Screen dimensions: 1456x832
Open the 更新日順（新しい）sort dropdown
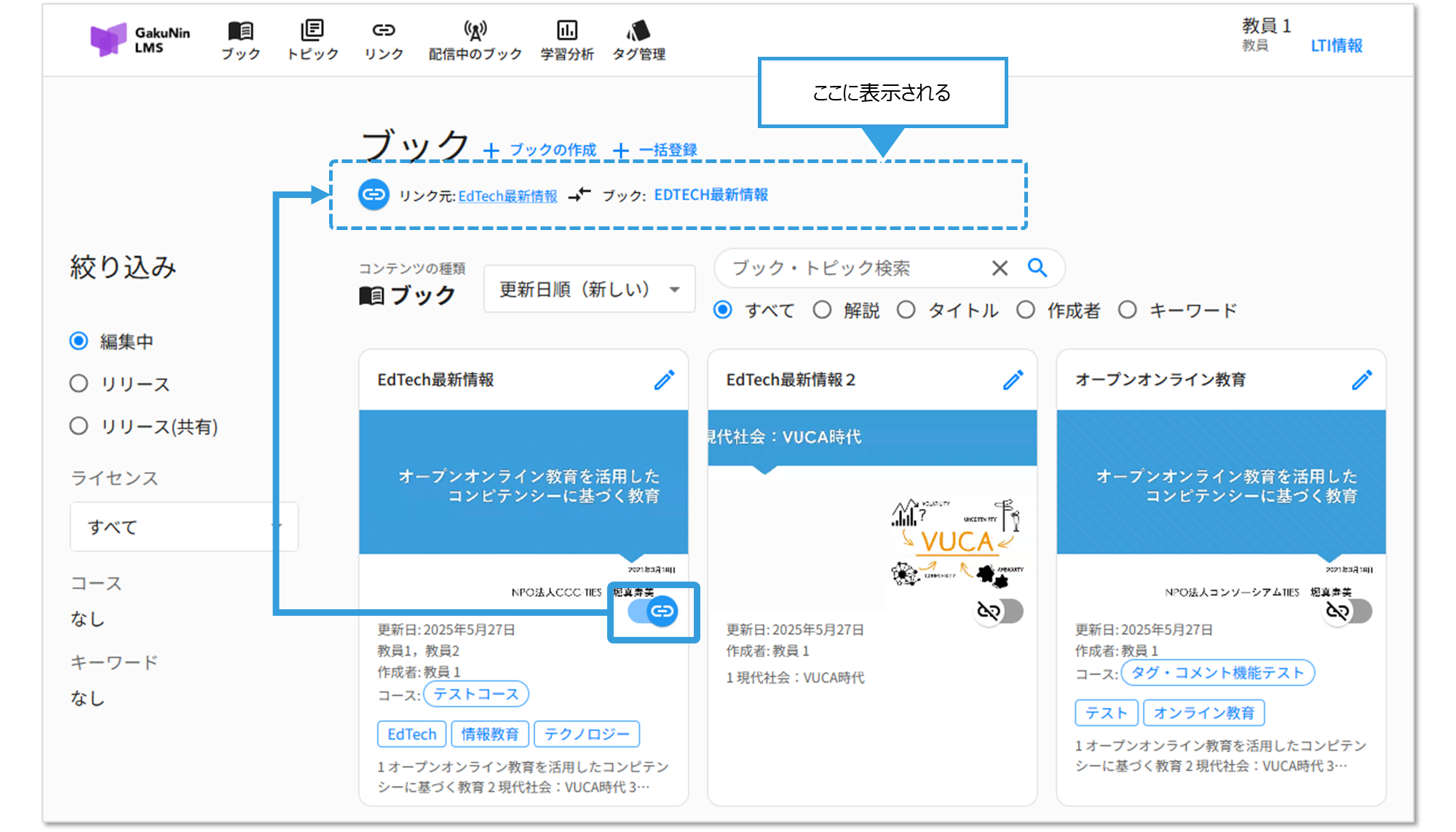click(589, 289)
